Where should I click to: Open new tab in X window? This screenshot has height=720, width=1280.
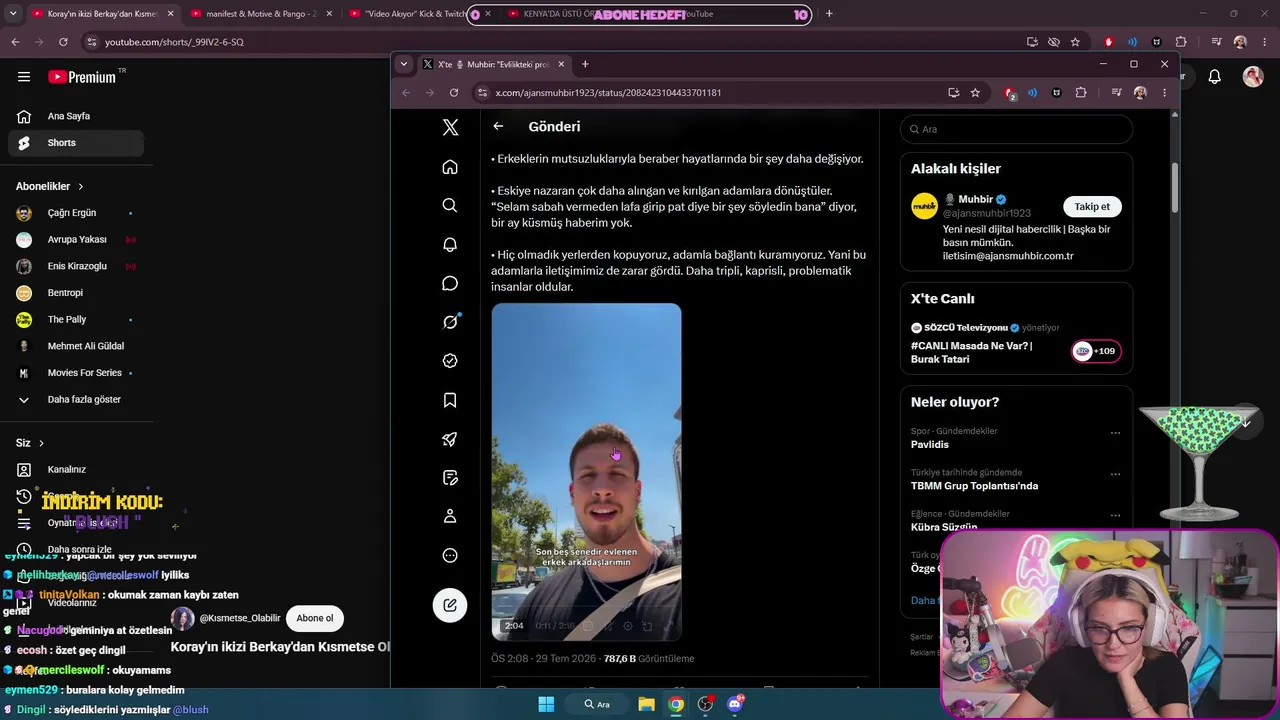[585, 64]
